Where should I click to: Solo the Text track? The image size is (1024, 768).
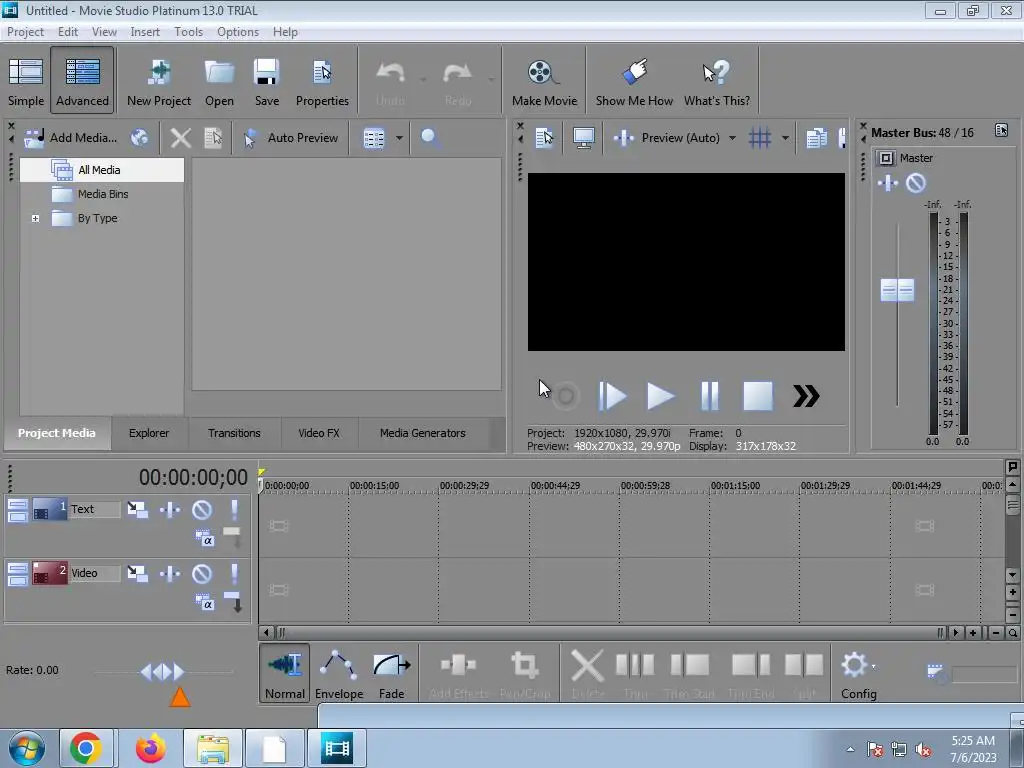[234, 509]
